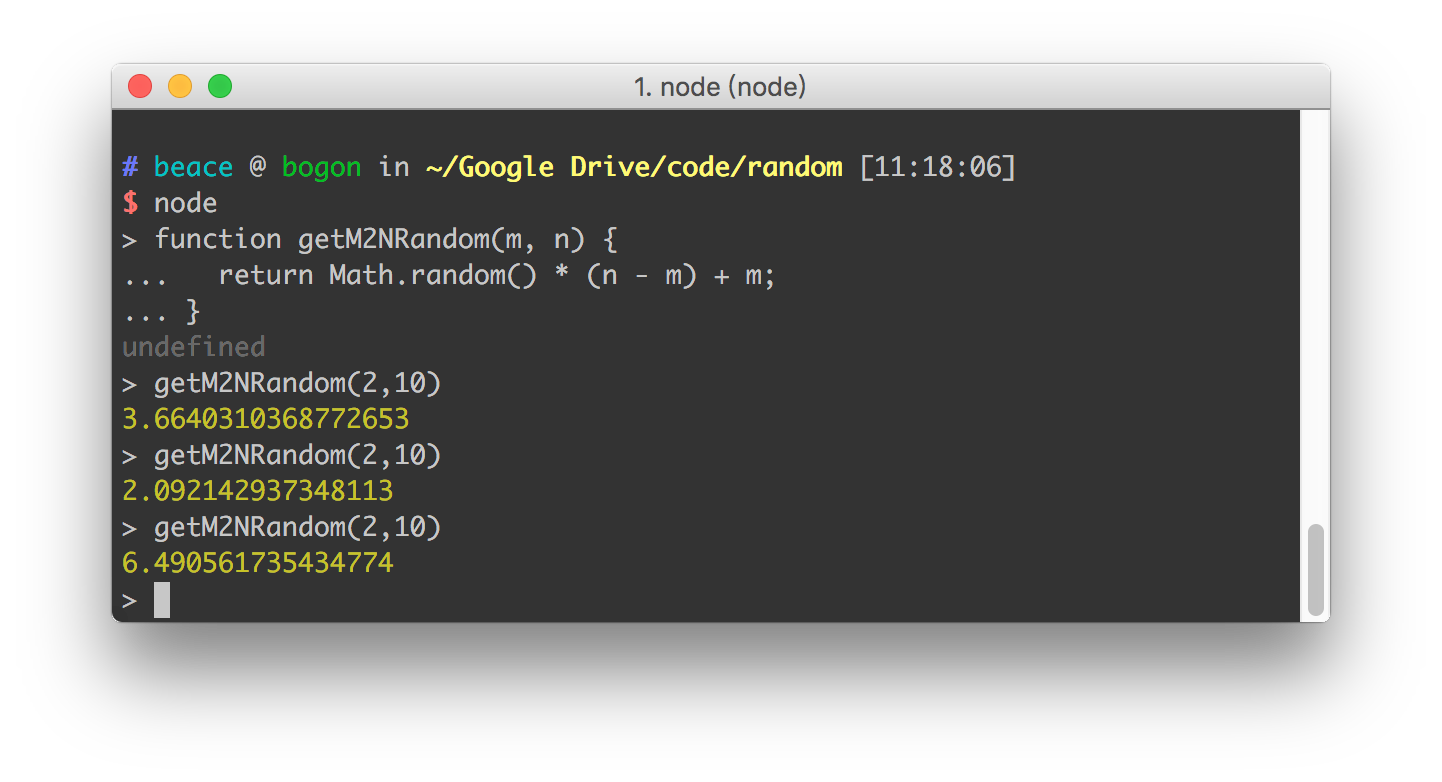
Task: Click the block cursor at the prompt
Action: coord(162,600)
